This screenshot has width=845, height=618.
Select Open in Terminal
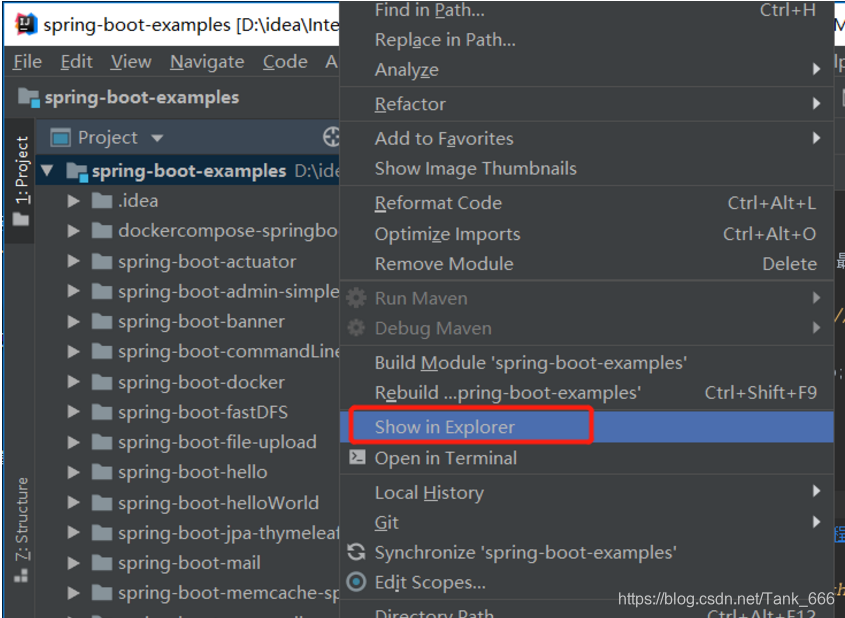587,458
